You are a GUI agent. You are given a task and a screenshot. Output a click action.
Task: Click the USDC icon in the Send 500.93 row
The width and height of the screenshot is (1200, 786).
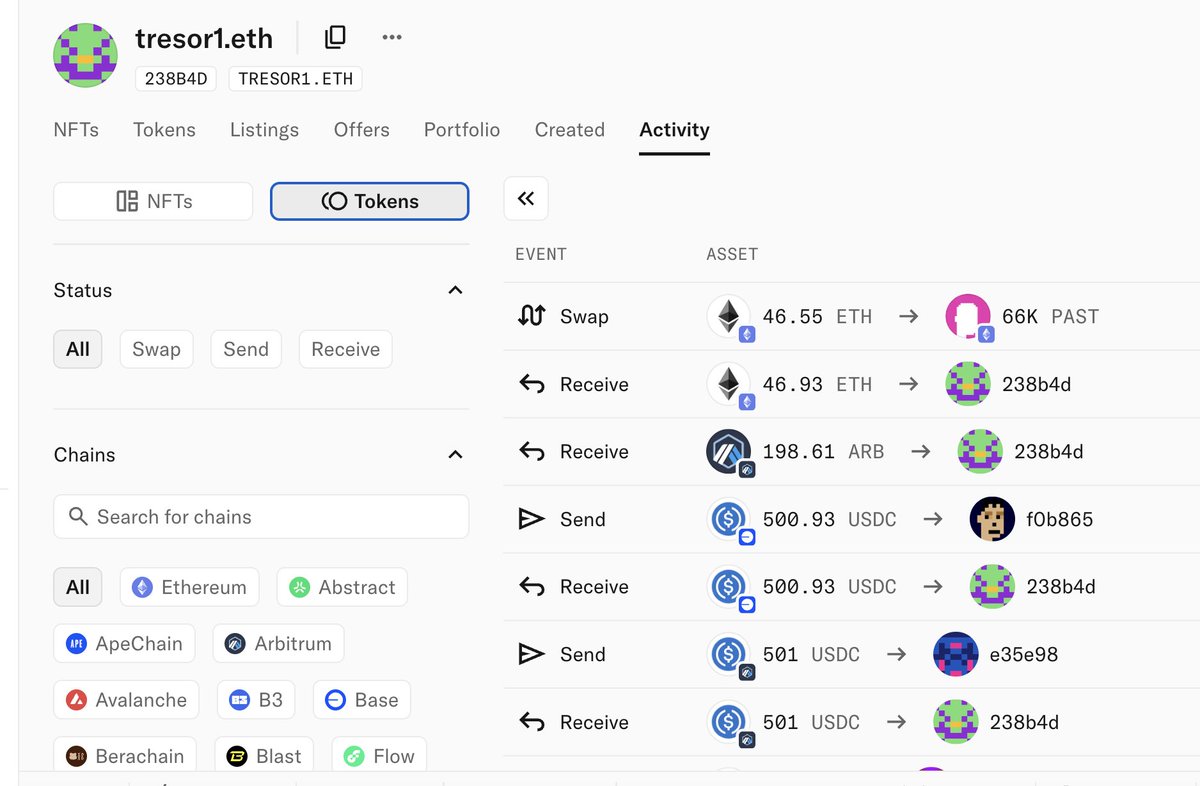click(729, 519)
